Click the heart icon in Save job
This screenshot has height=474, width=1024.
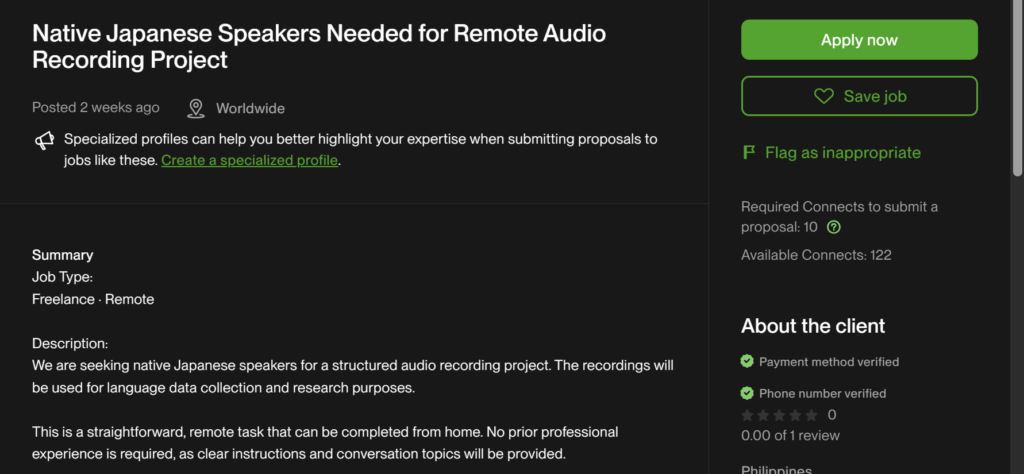(x=823, y=96)
